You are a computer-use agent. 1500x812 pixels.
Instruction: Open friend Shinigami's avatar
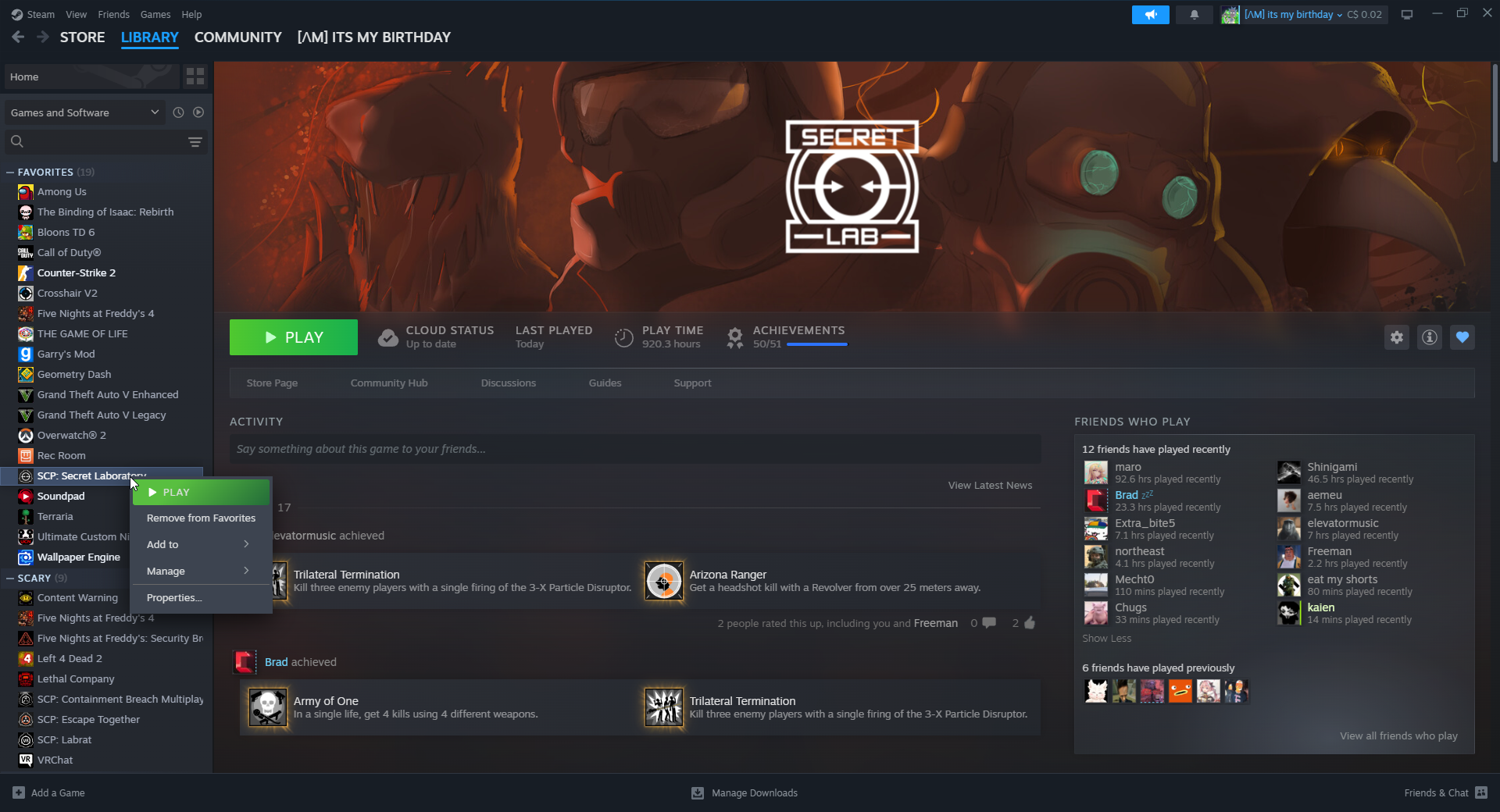click(1289, 473)
